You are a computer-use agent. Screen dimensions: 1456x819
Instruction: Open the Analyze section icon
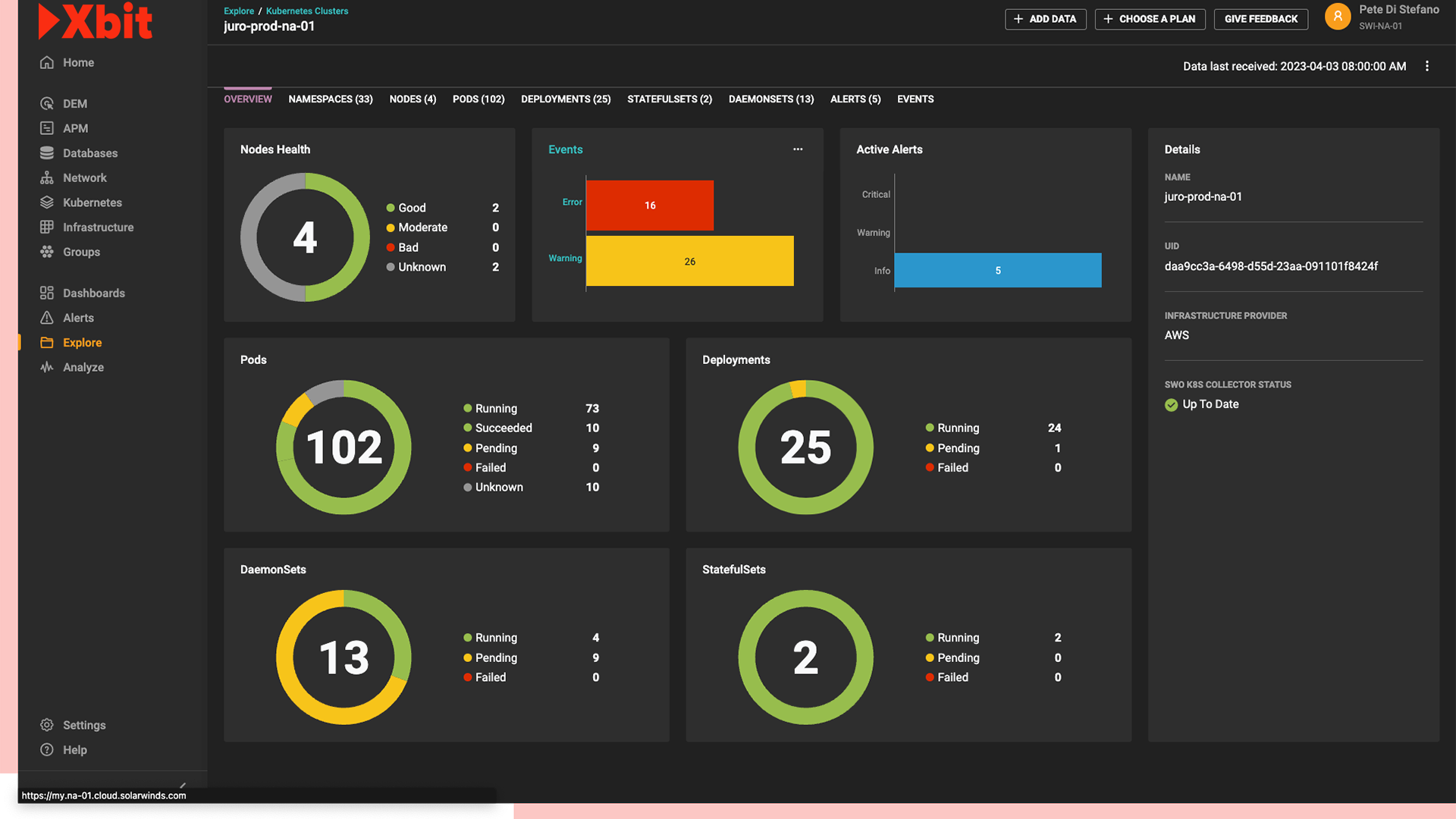tap(46, 367)
